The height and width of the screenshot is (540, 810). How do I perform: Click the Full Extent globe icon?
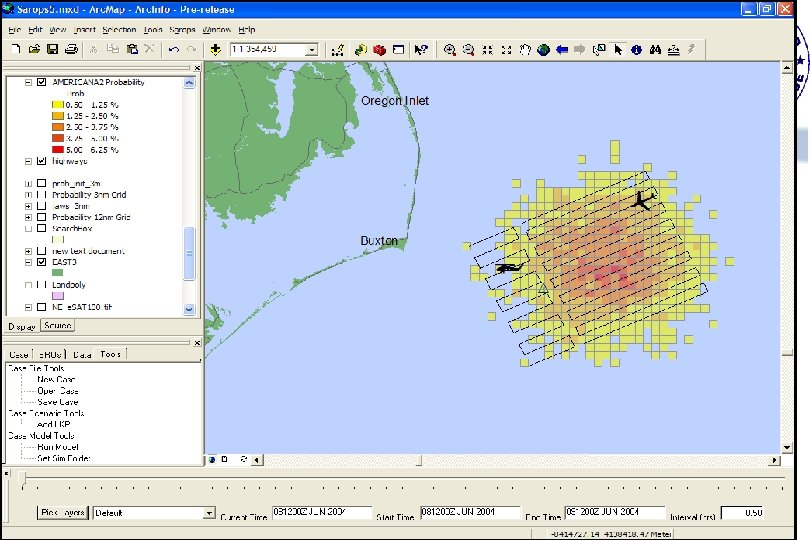pos(543,49)
